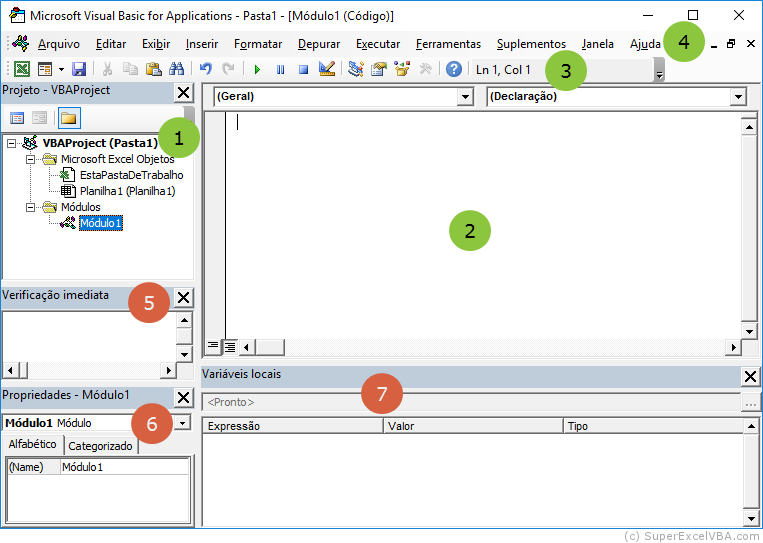Switch to the Categorizado tab
The image size is (763, 543).
pyautogui.click(x=100, y=446)
